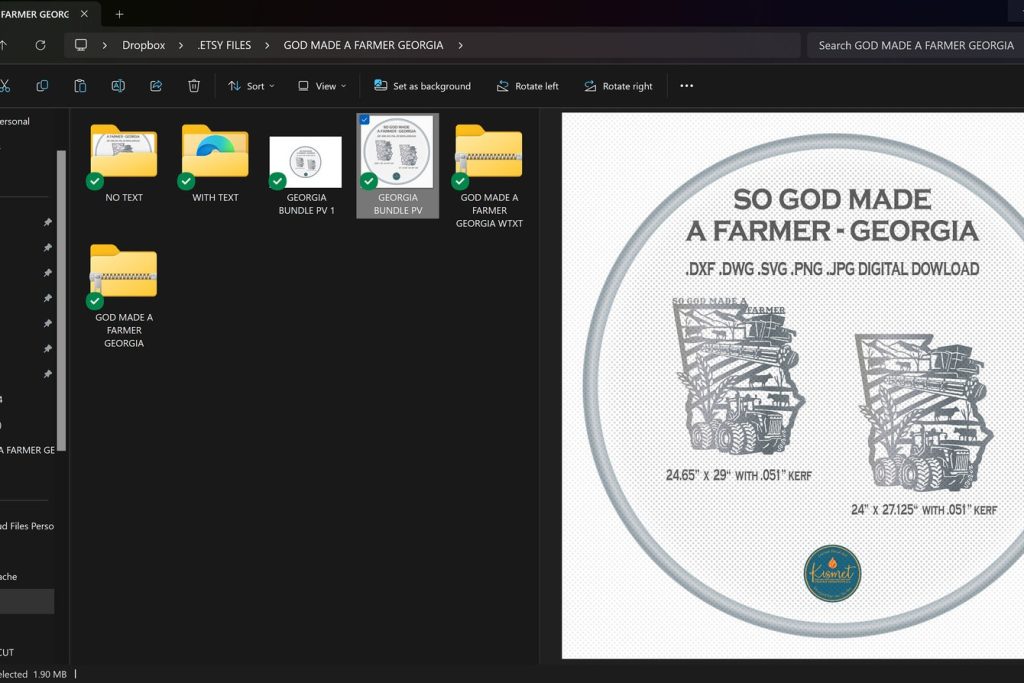Viewport: 1024px width, 683px height.
Task: Click the Rotate left button
Action: (528, 86)
